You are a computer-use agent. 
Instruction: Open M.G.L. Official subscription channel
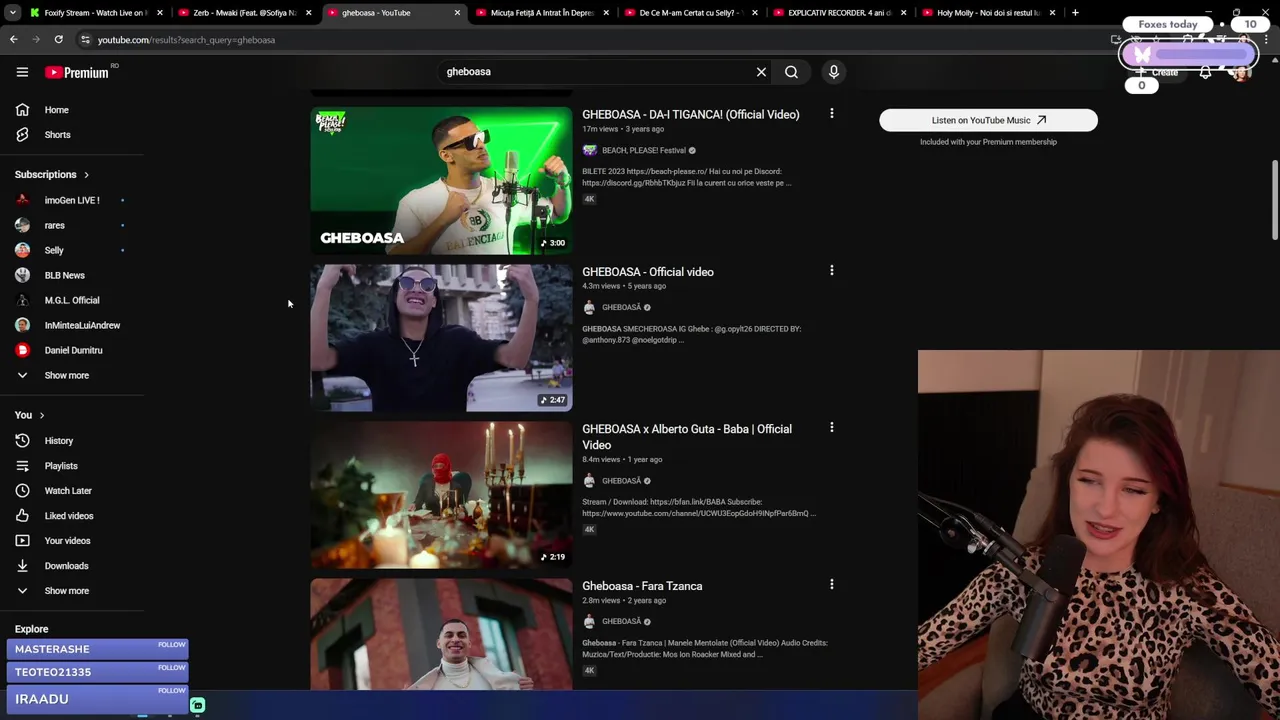click(x=72, y=300)
